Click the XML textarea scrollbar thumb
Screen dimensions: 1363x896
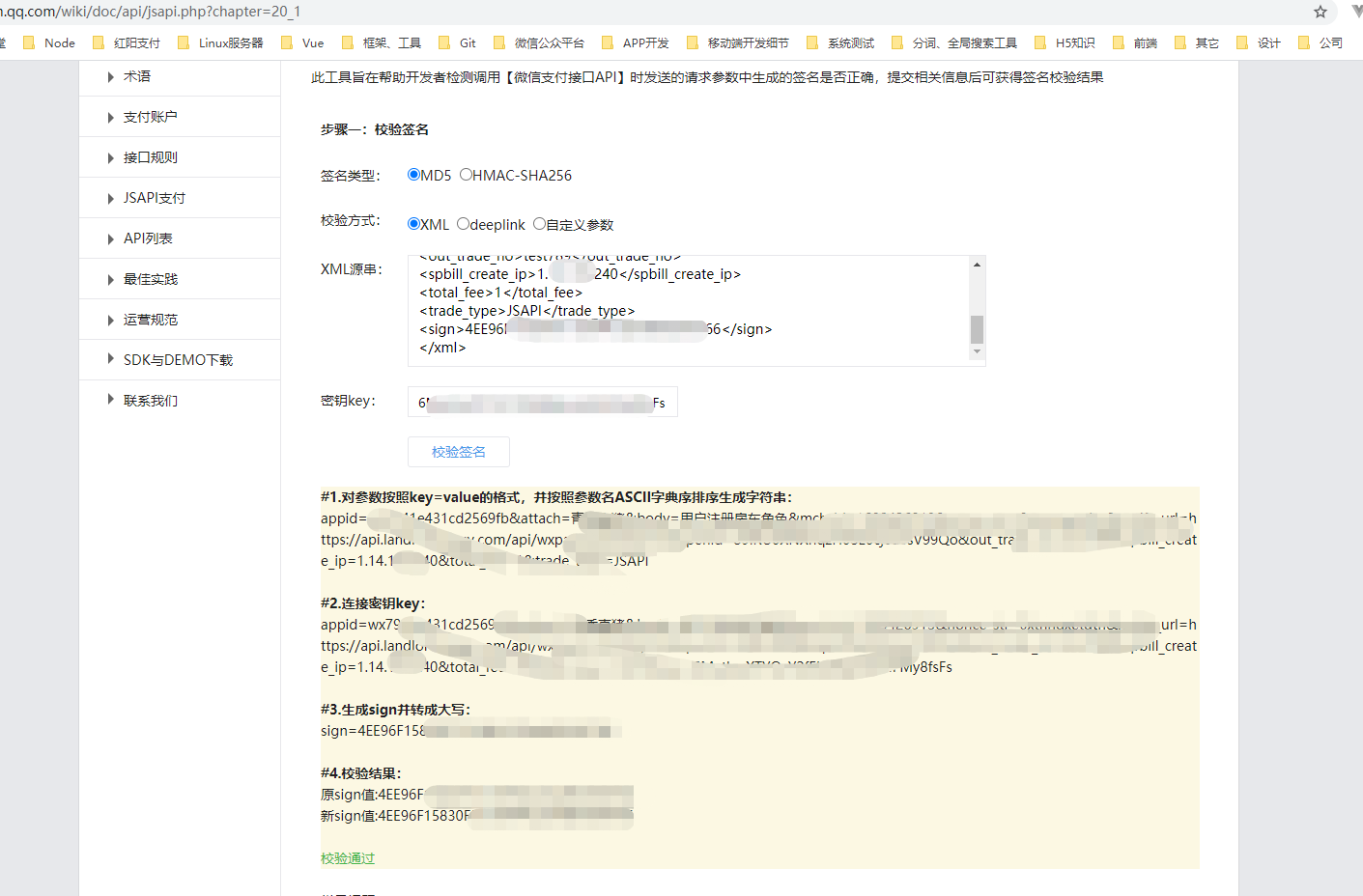(977, 329)
